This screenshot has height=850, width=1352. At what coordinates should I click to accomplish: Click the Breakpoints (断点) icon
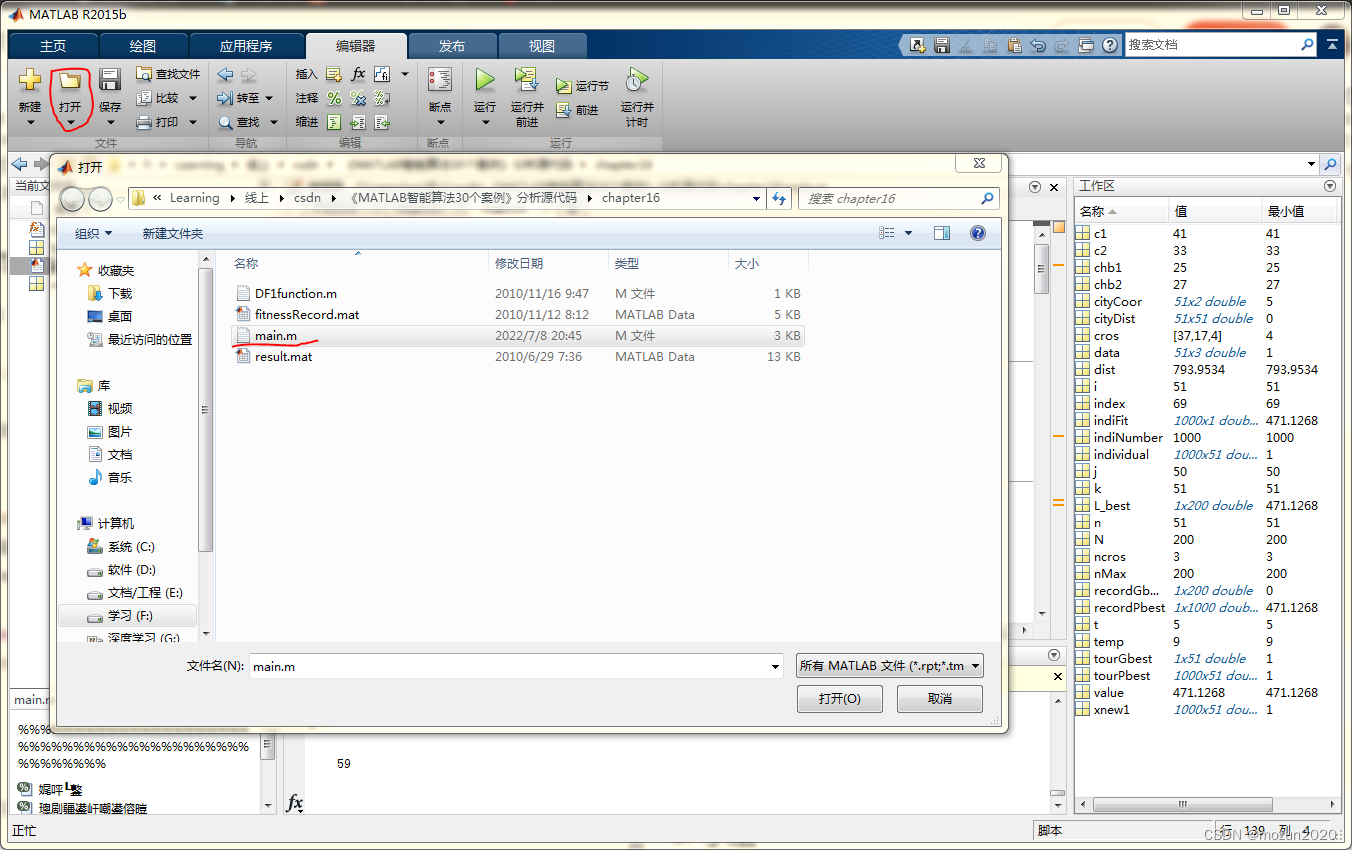point(440,81)
